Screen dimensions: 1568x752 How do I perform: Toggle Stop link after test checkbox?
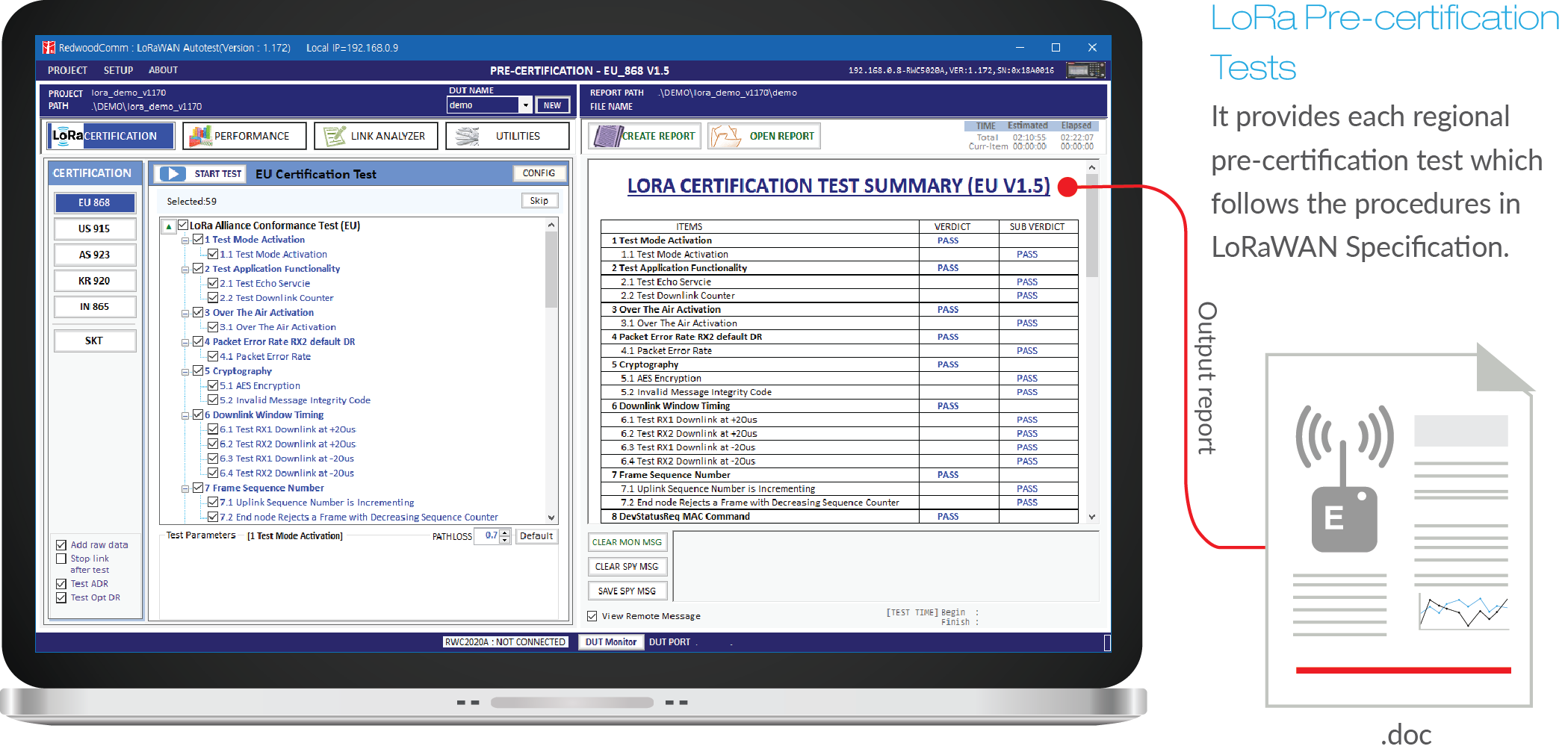61,559
